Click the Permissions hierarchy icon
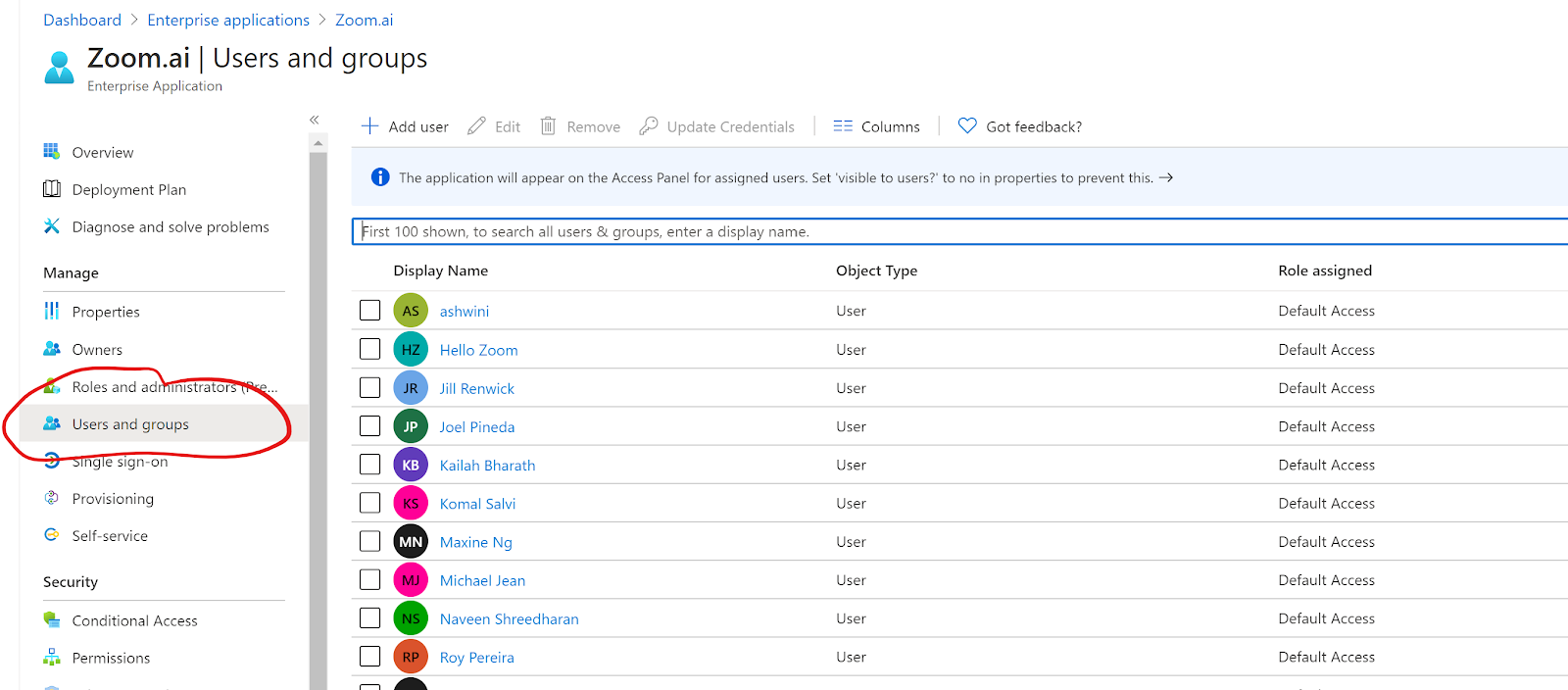The image size is (1568, 690). [x=52, y=657]
